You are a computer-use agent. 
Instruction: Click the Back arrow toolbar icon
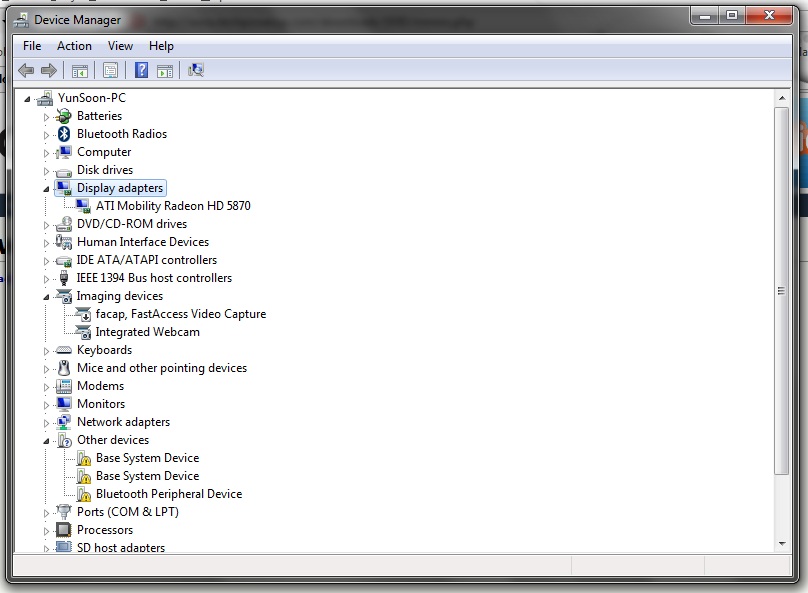coord(26,70)
